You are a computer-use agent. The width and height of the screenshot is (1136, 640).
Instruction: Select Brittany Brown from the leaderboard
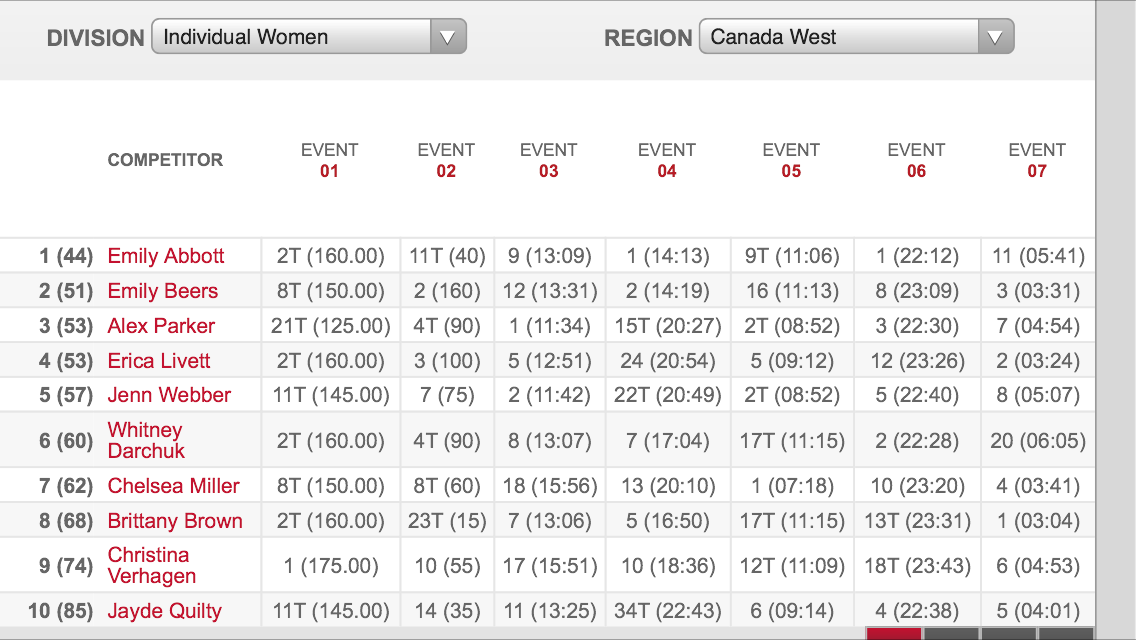(175, 521)
